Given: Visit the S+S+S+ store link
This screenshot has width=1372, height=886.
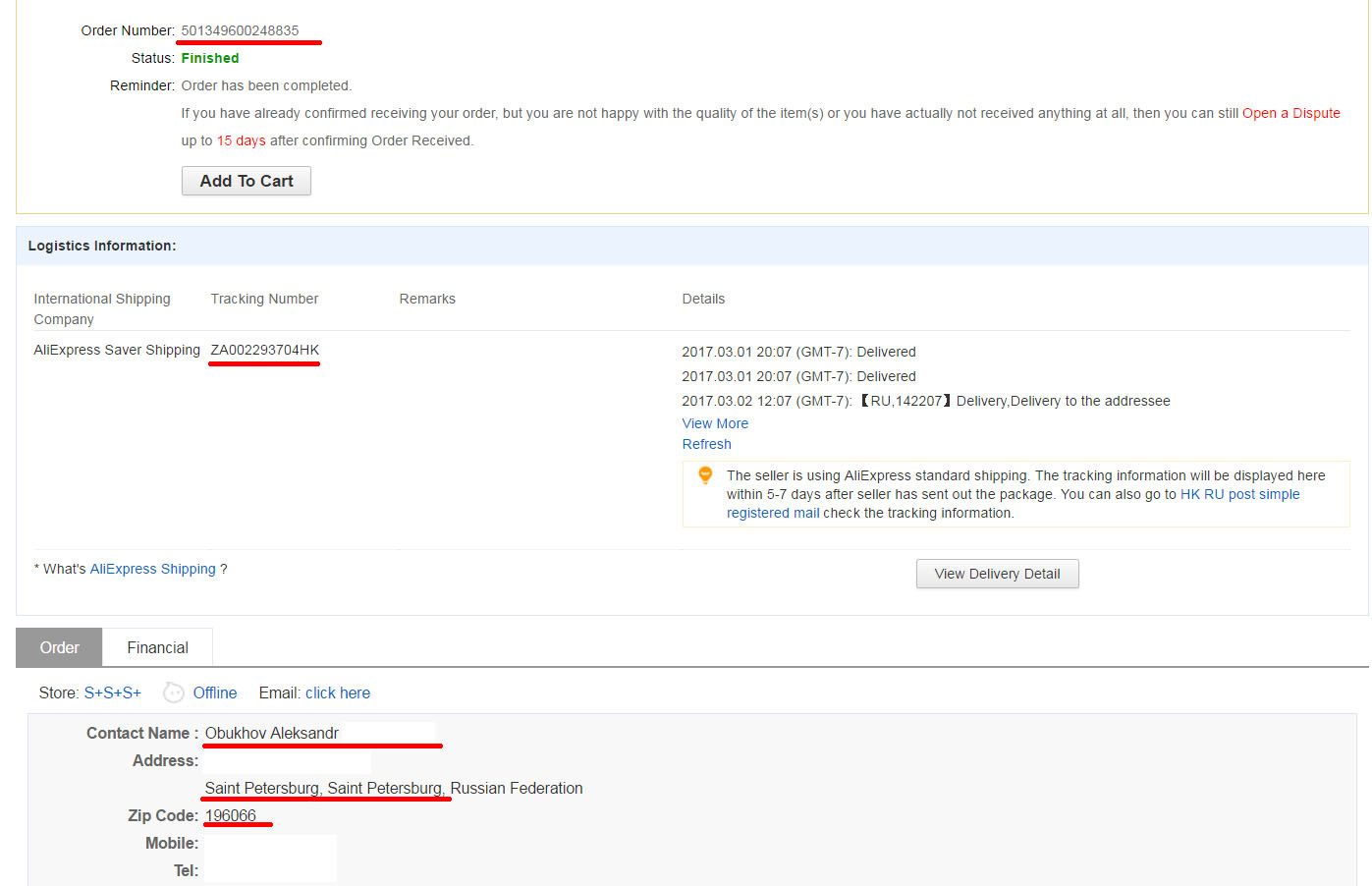Looking at the screenshot, I should tap(112, 692).
